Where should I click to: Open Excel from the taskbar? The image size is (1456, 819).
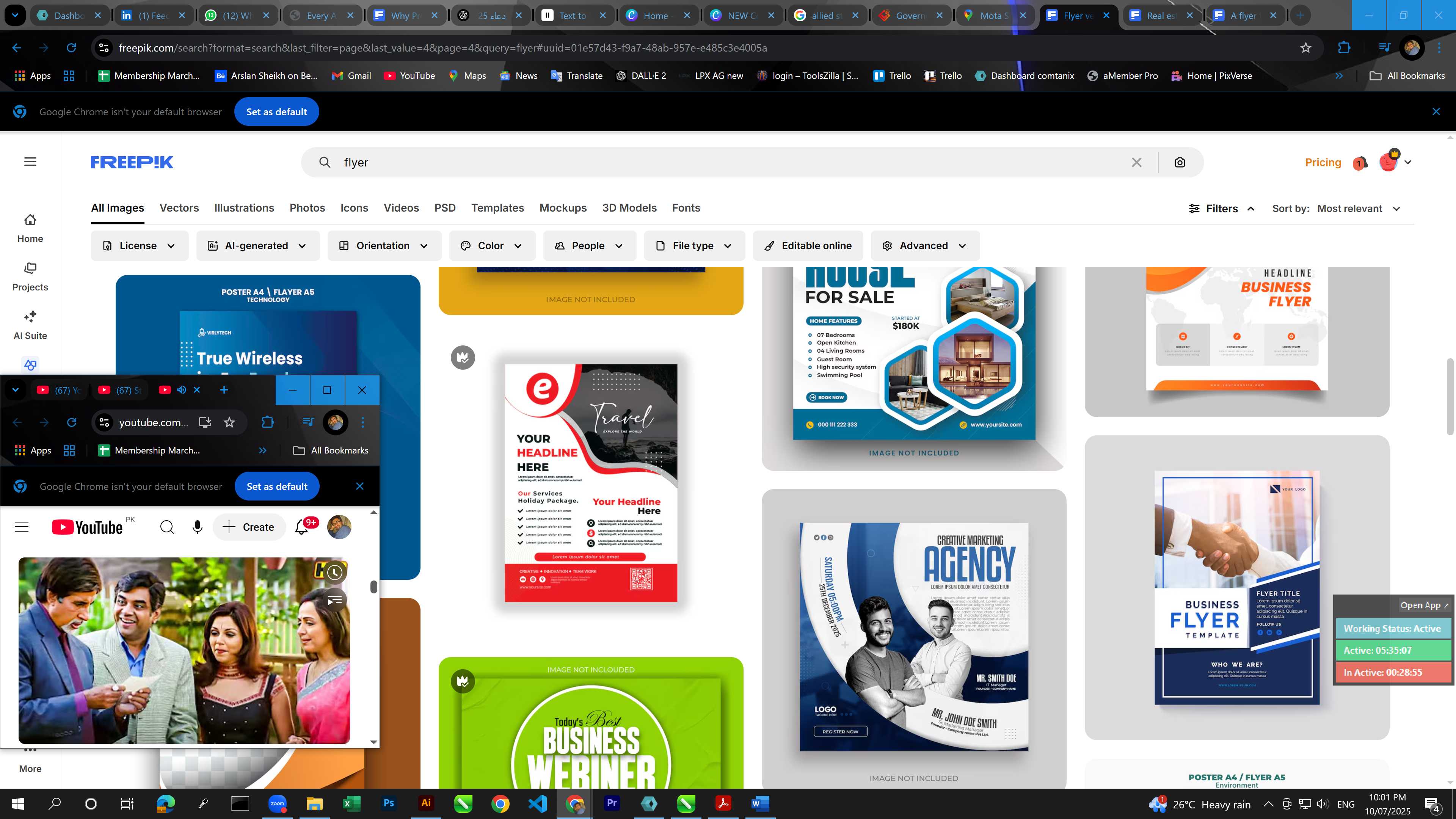tap(351, 803)
